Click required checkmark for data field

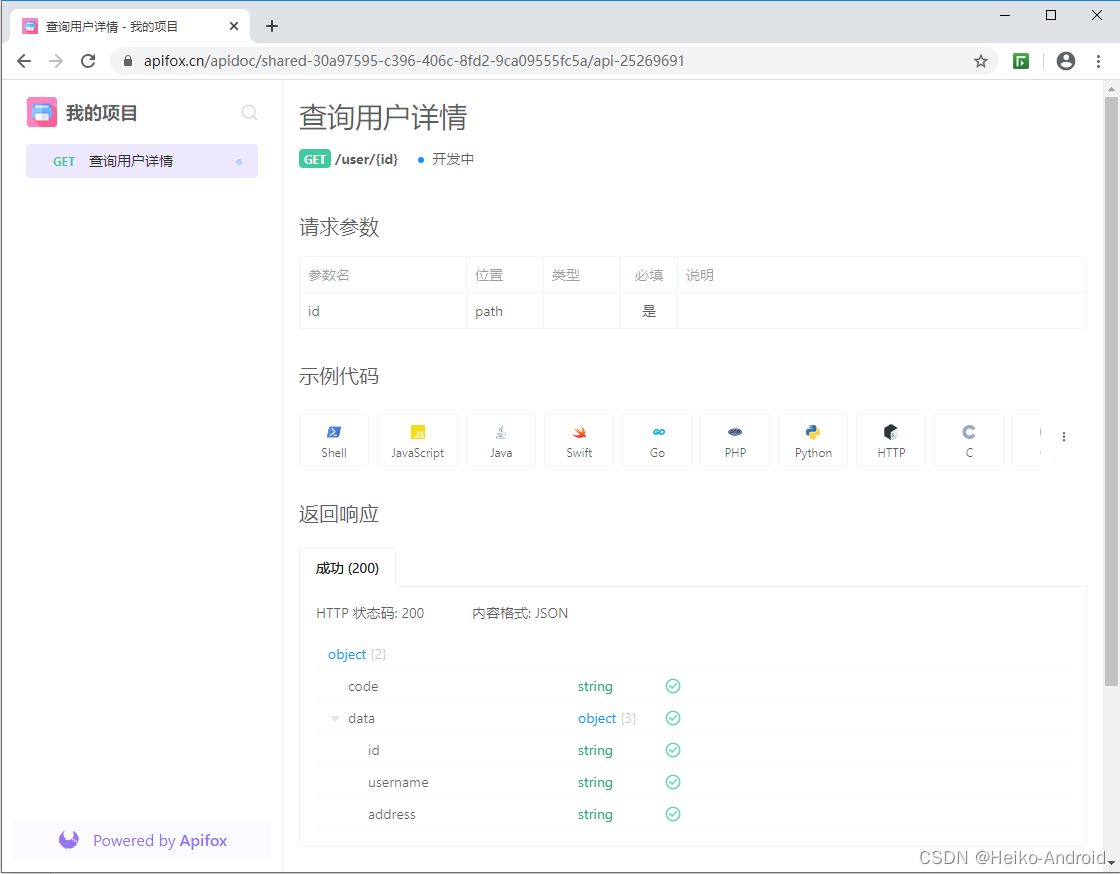pos(673,718)
